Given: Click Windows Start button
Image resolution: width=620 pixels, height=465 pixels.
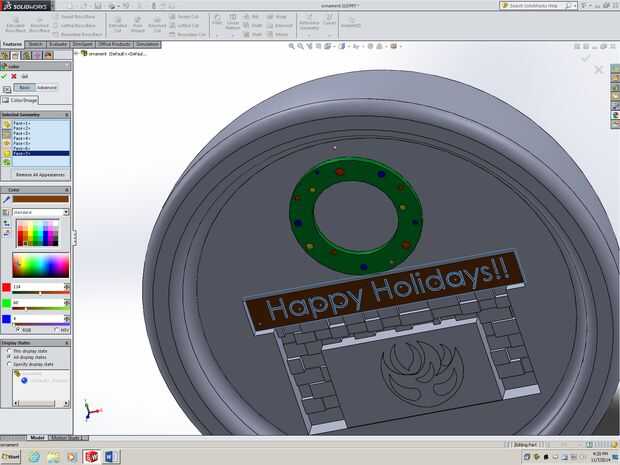Looking at the screenshot, I should coord(11,457).
